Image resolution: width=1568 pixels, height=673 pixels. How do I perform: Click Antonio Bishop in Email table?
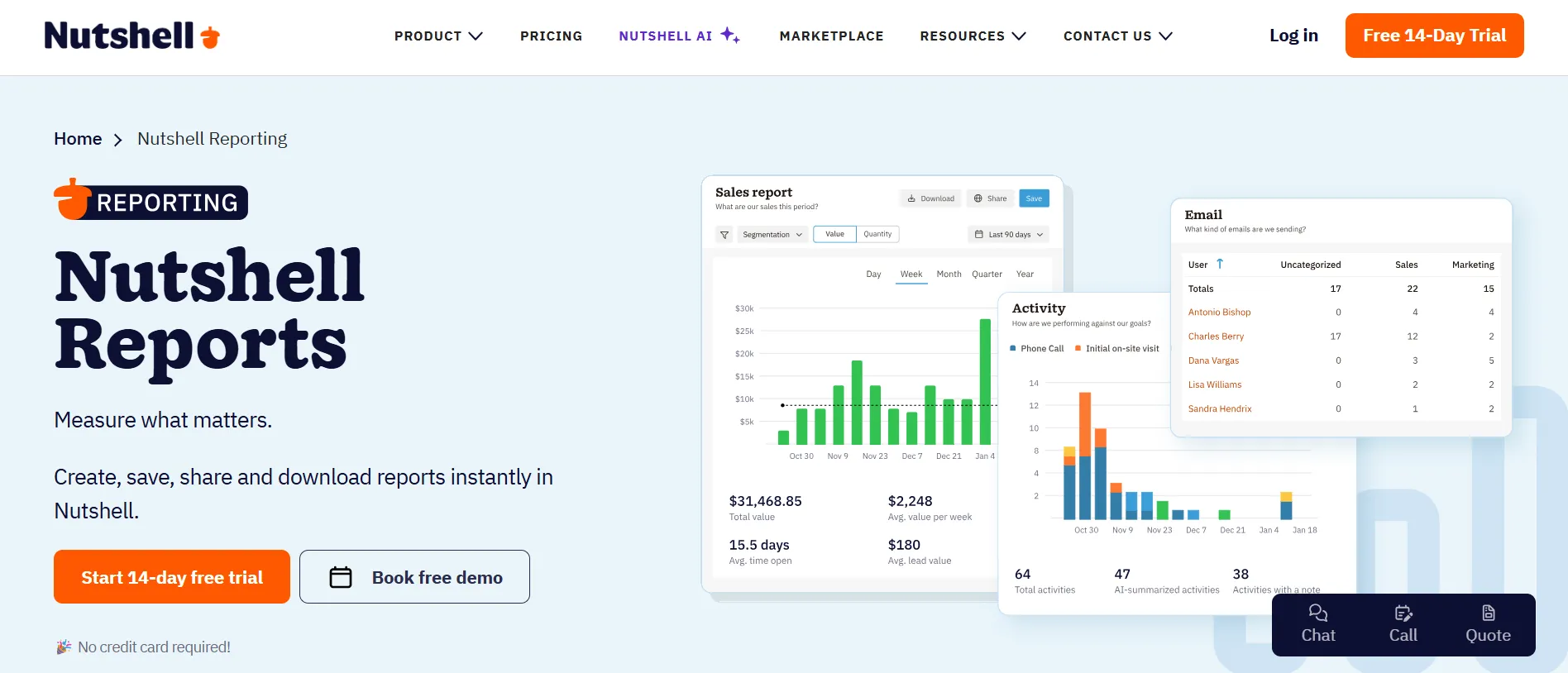click(1220, 313)
